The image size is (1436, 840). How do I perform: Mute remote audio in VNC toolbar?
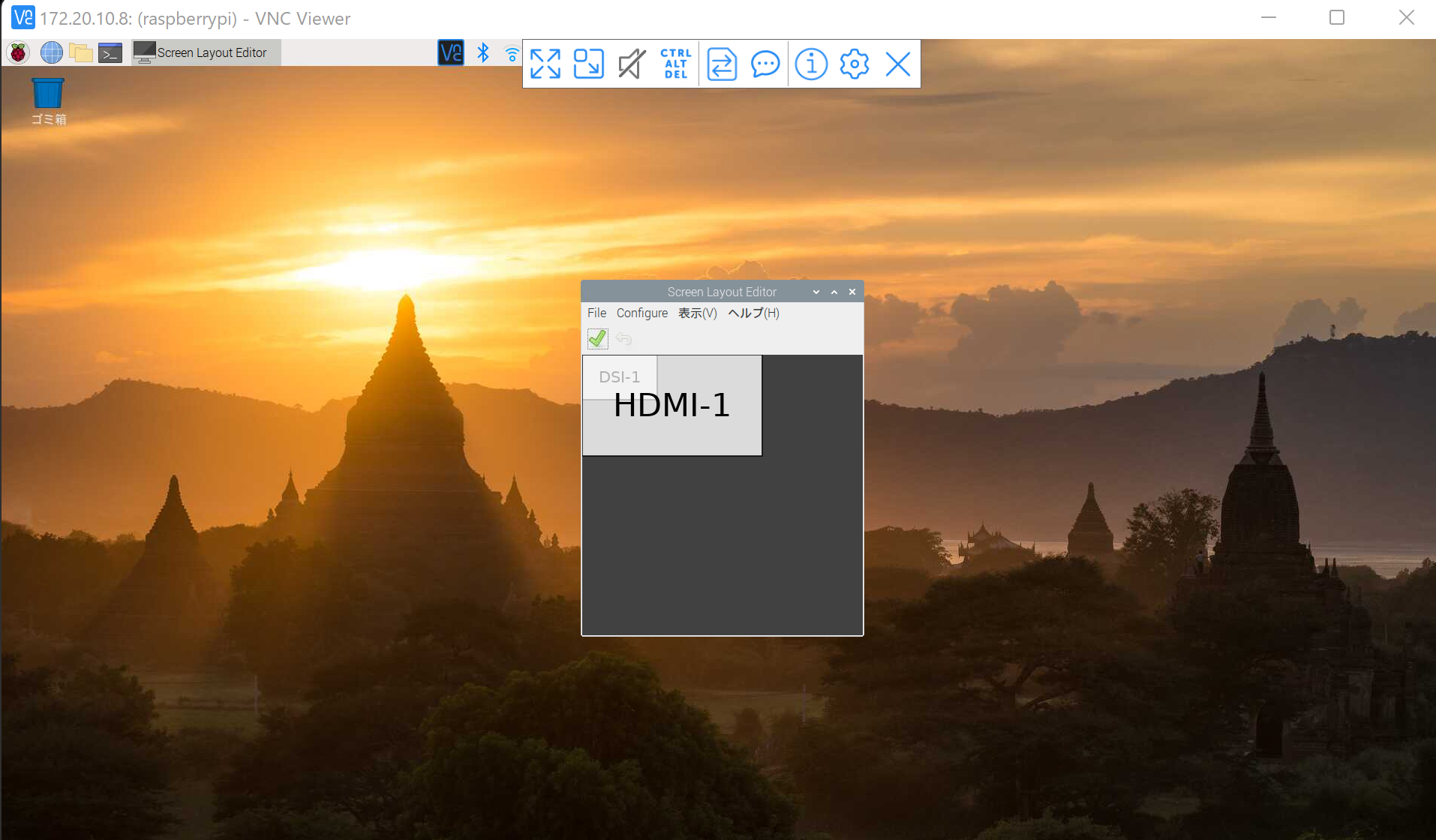pyautogui.click(x=631, y=64)
